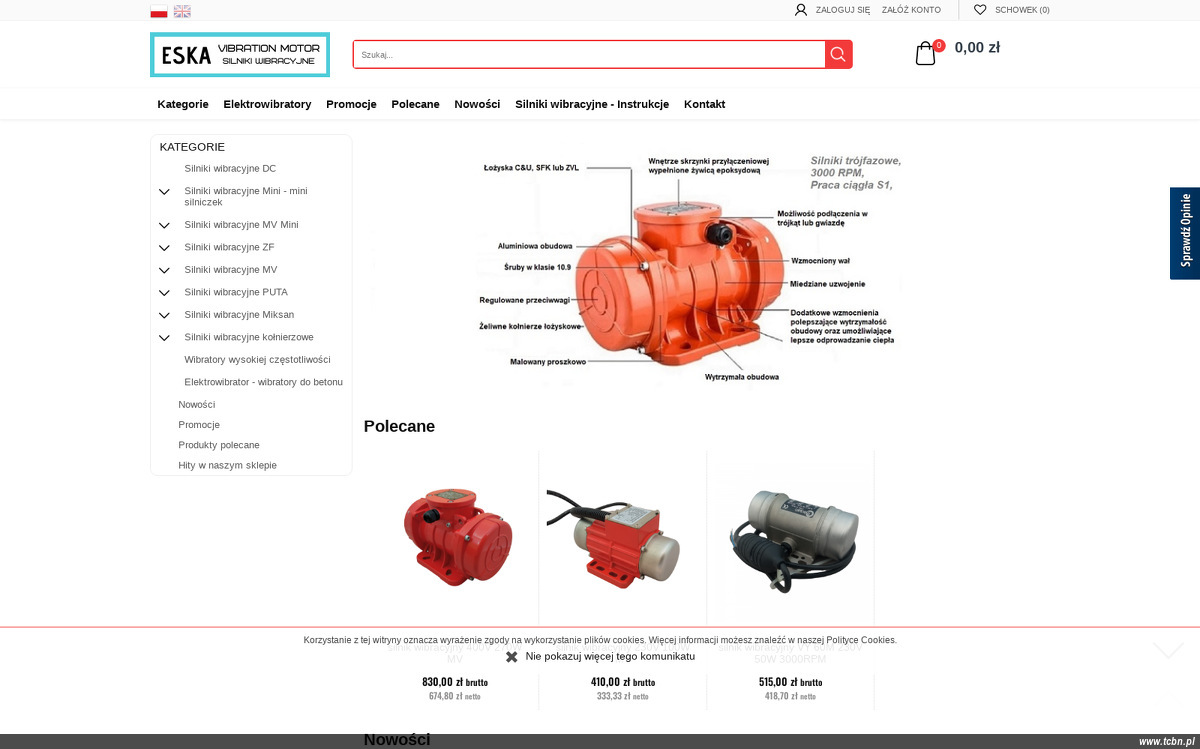Open ZAŁÓŻ KONTO register link
The image size is (1200, 749).
point(911,10)
